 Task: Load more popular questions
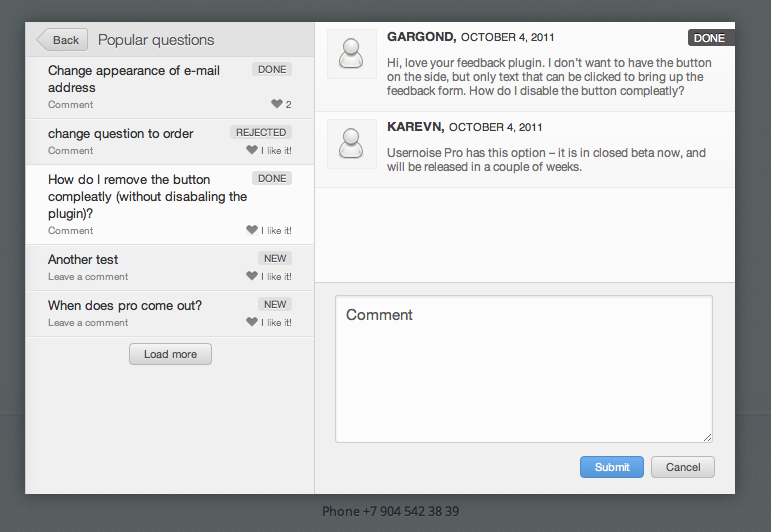coord(170,354)
